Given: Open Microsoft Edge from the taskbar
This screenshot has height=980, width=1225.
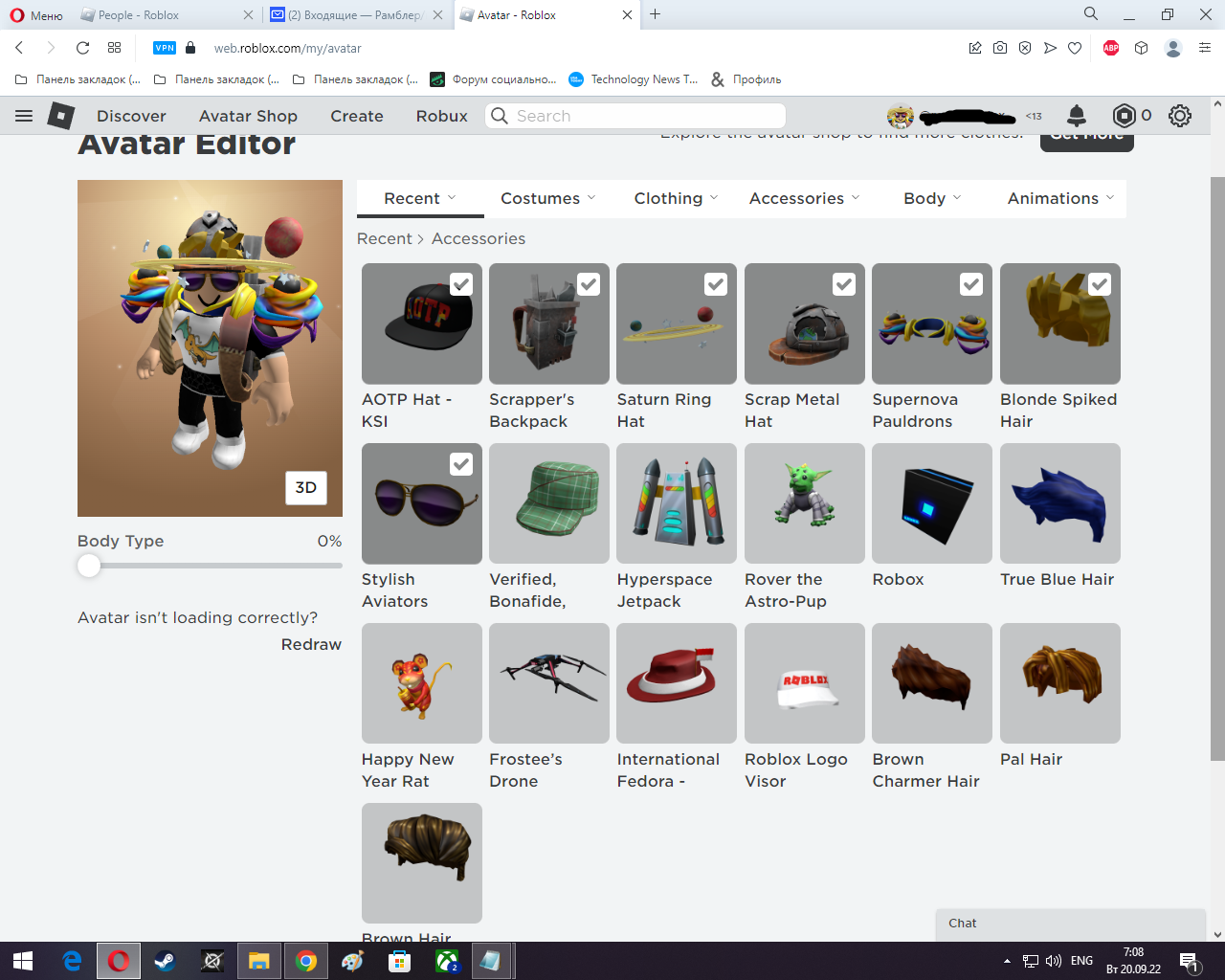Looking at the screenshot, I should tap(72, 961).
